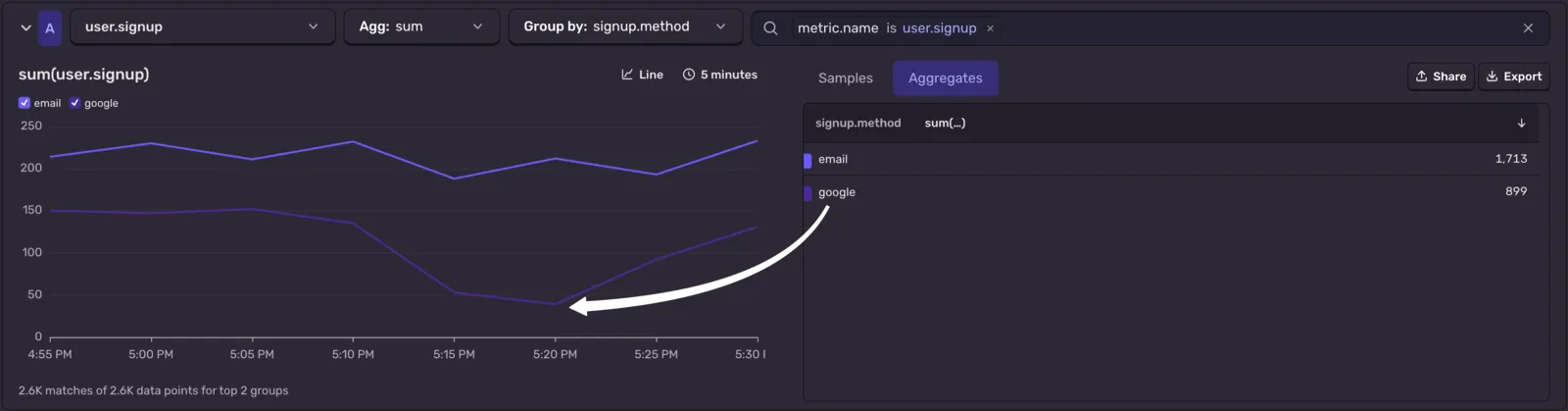Screen dimensions: 1568x411
Task: Click the Share button
Action: tap(1441, 77)
